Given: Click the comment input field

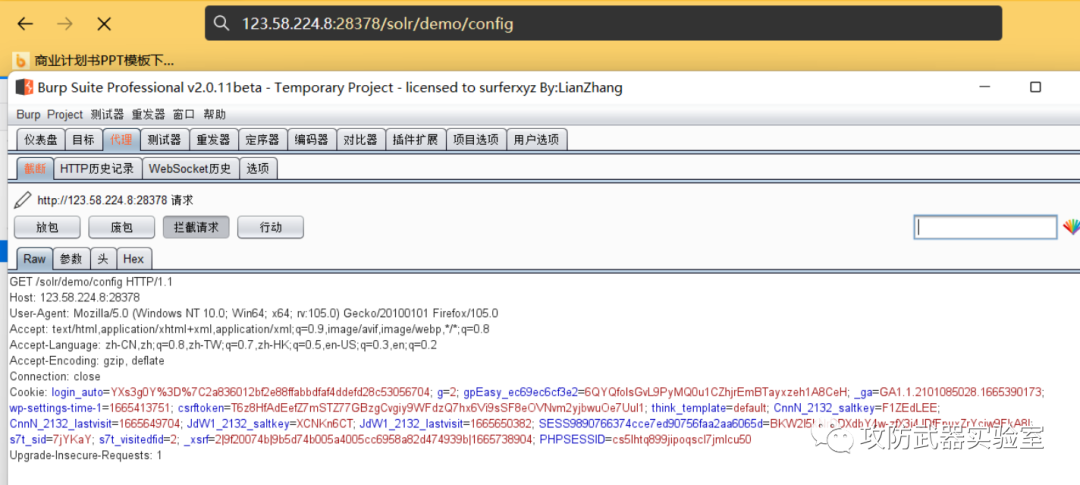Looking at the screenshot, I should coord(986,227).
